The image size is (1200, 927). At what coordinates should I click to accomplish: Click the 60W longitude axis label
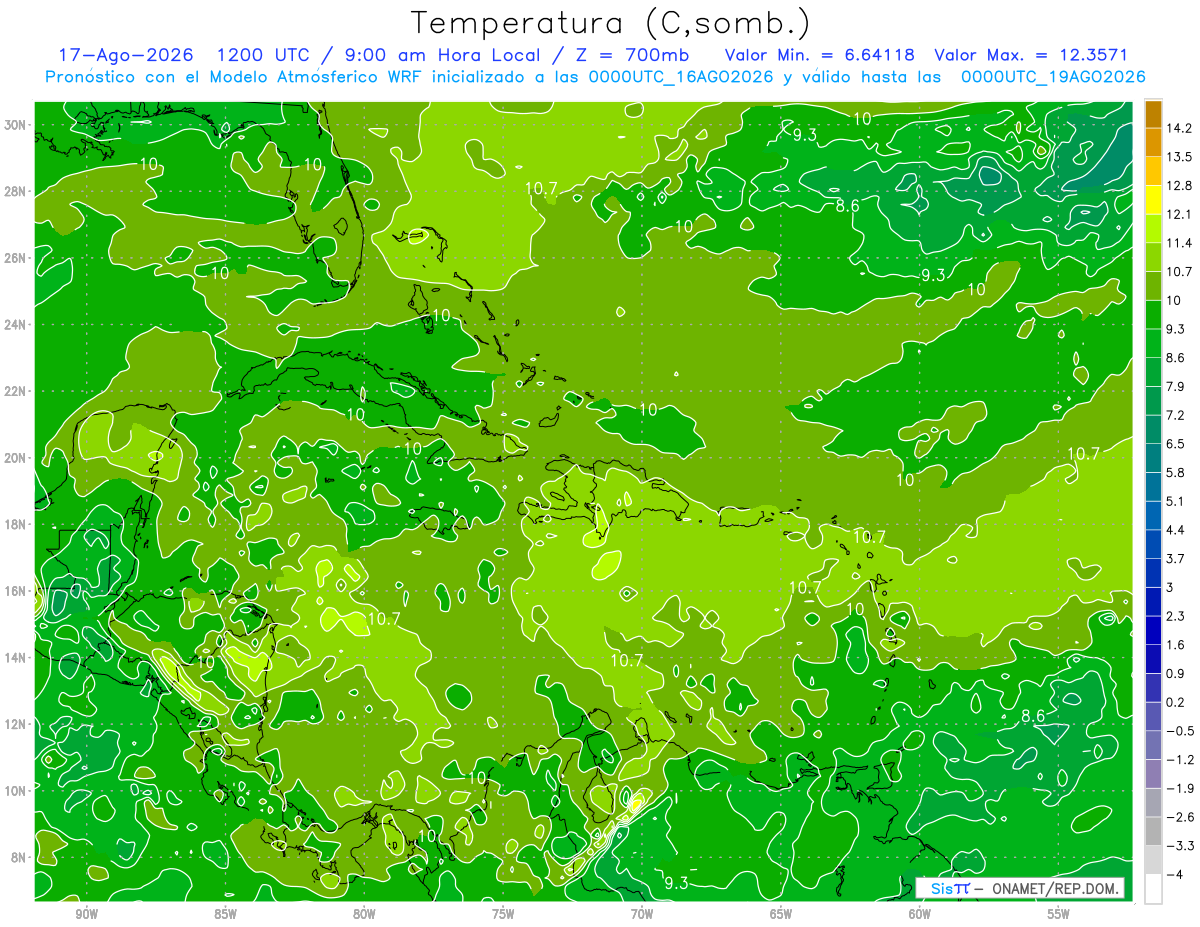(x=920, y=914)
